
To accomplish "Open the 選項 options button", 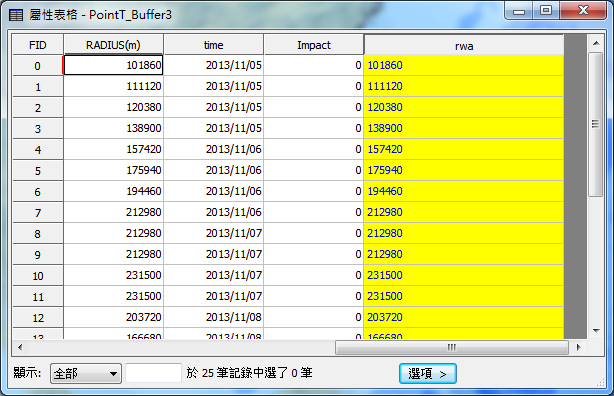I will pyautogui.click(x=428, y=374).
